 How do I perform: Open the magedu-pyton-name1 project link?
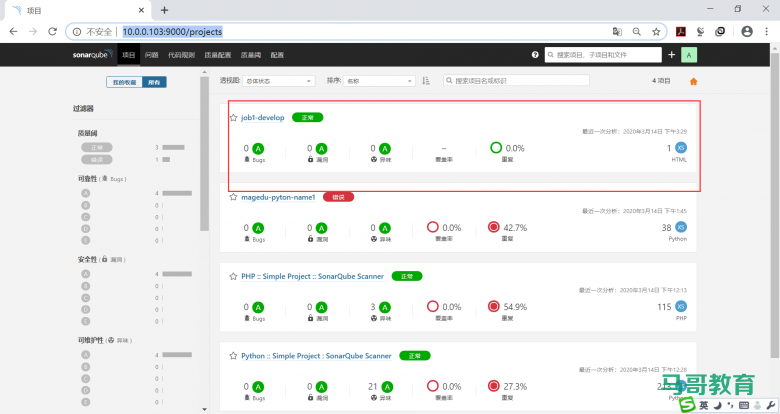tap(278, 197)
